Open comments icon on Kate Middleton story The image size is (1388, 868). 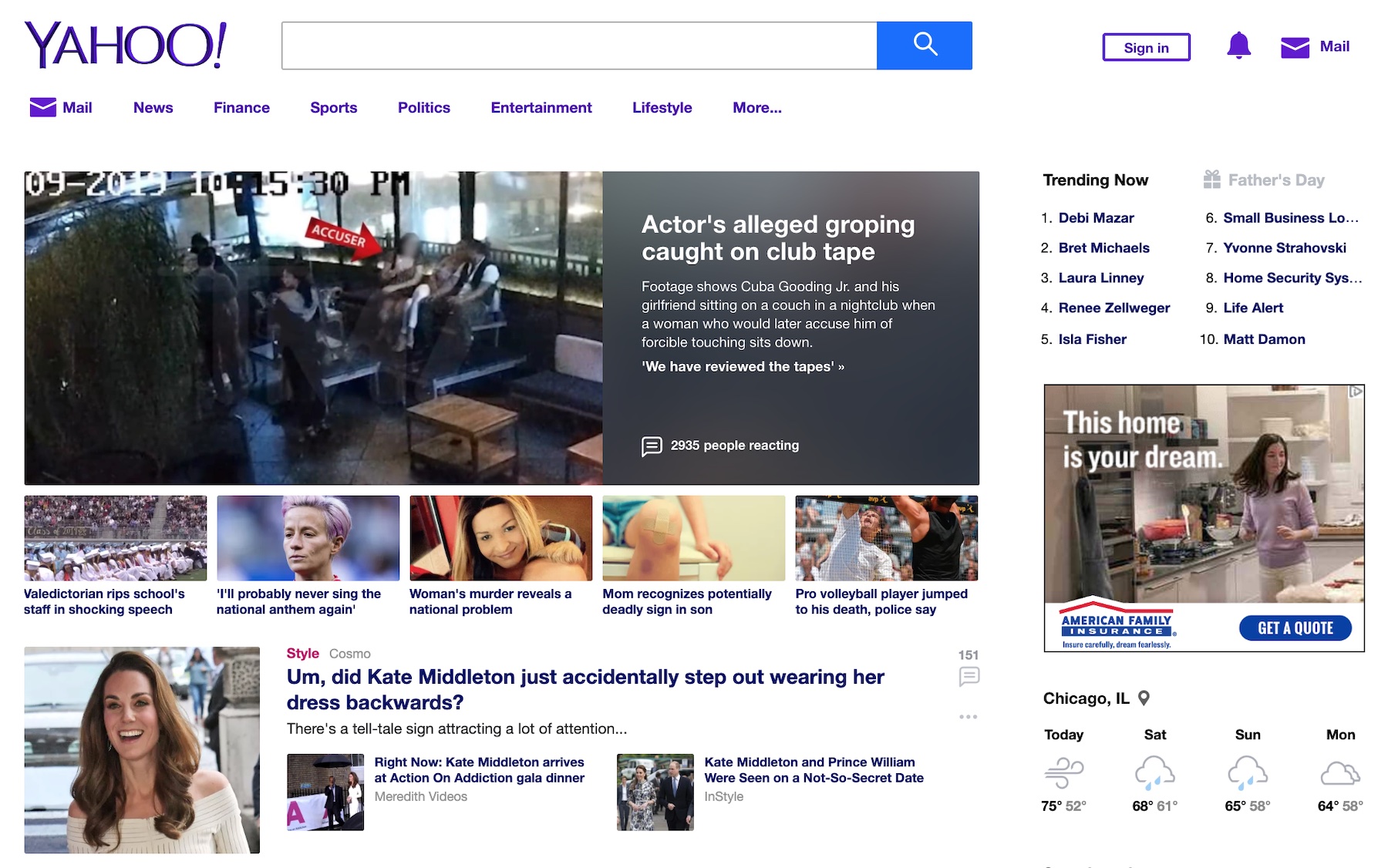point(969,676)
